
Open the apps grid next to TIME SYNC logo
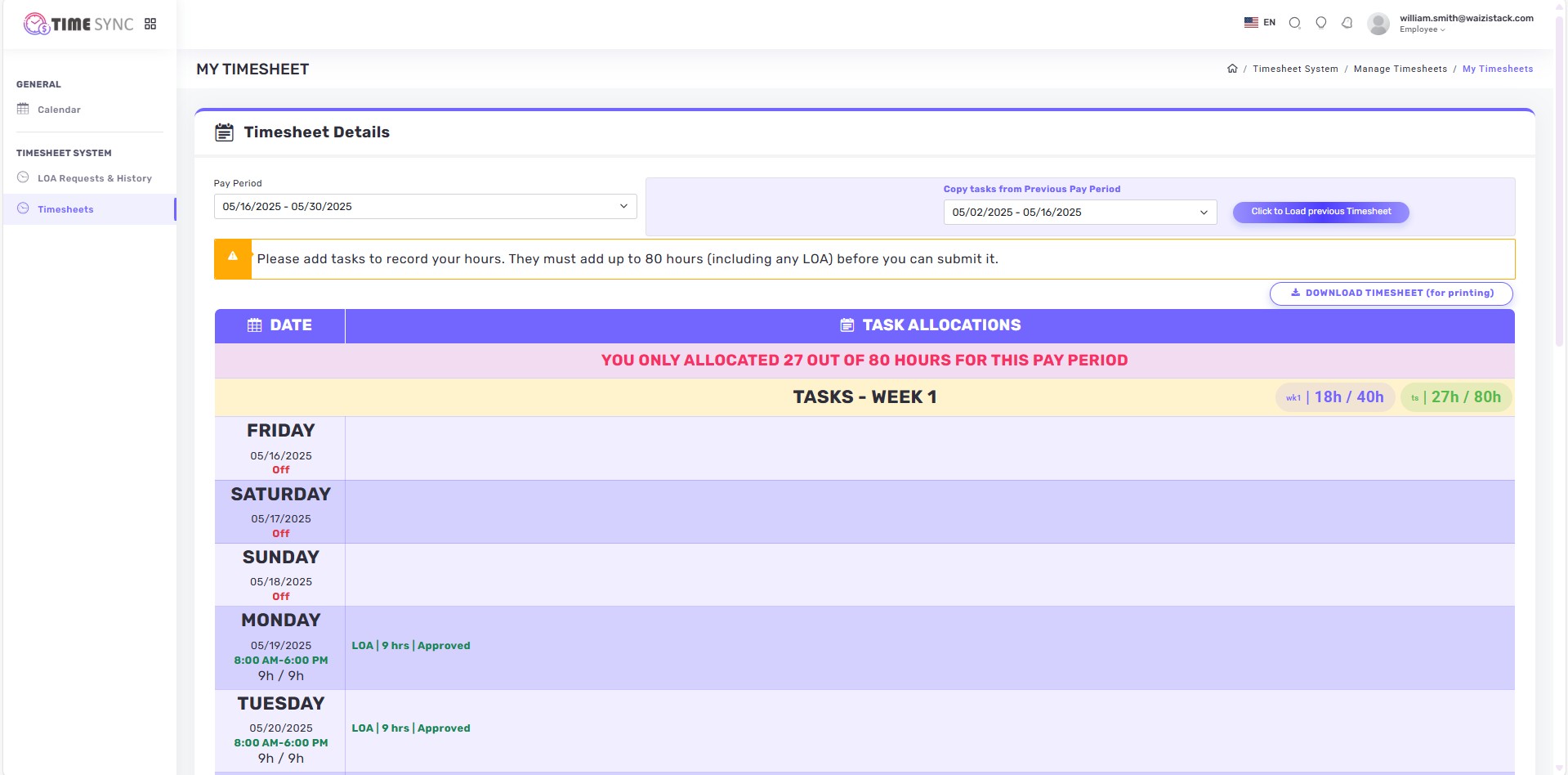(x=150, y=23)
